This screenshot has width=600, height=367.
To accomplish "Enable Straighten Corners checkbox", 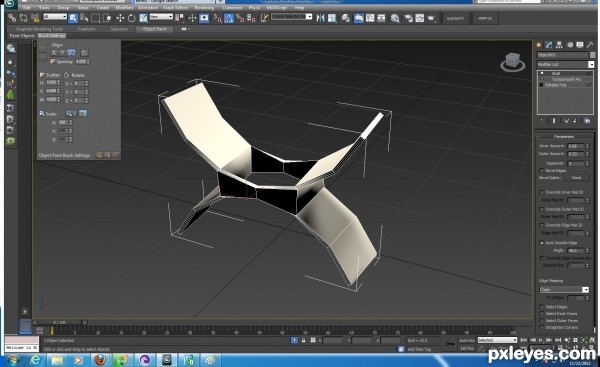I will pyautogui.click(x=542, y=328).
